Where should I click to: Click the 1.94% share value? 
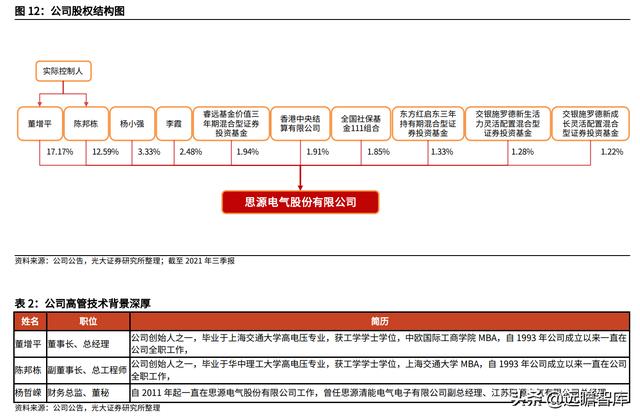248,152
